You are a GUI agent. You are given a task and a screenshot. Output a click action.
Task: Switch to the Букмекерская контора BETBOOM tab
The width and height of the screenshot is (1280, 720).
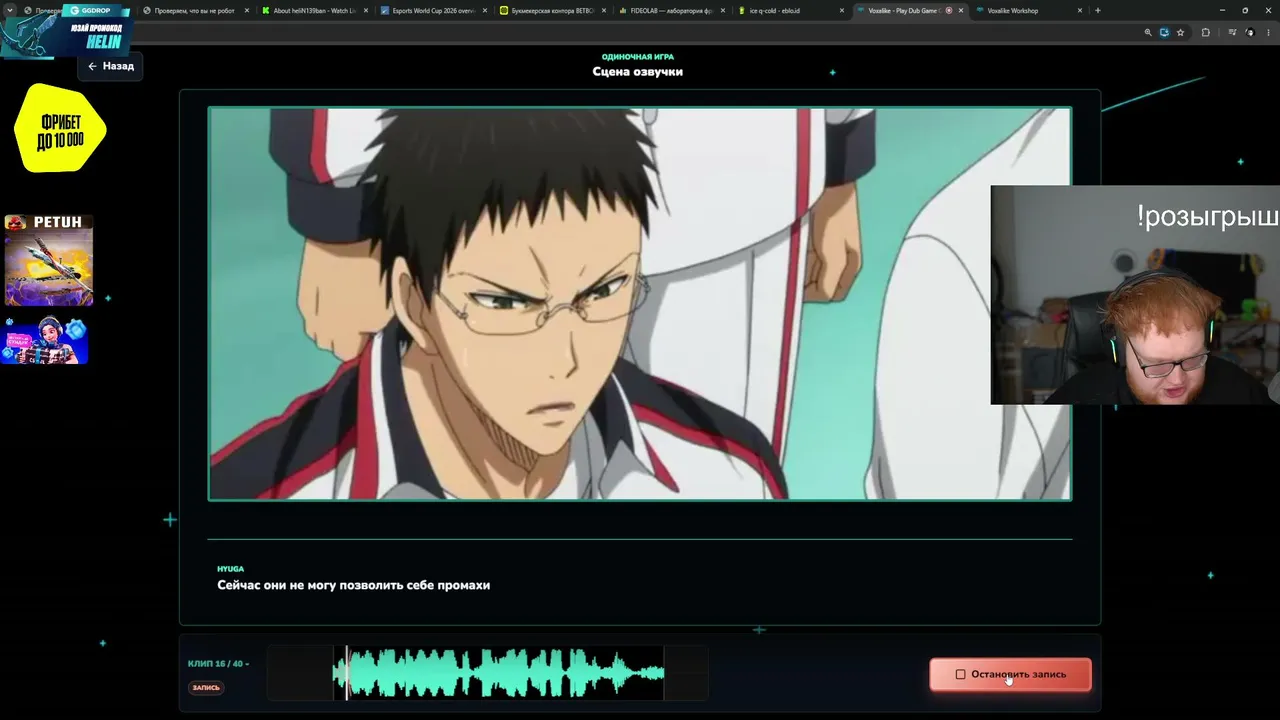(x=552, y=11)
